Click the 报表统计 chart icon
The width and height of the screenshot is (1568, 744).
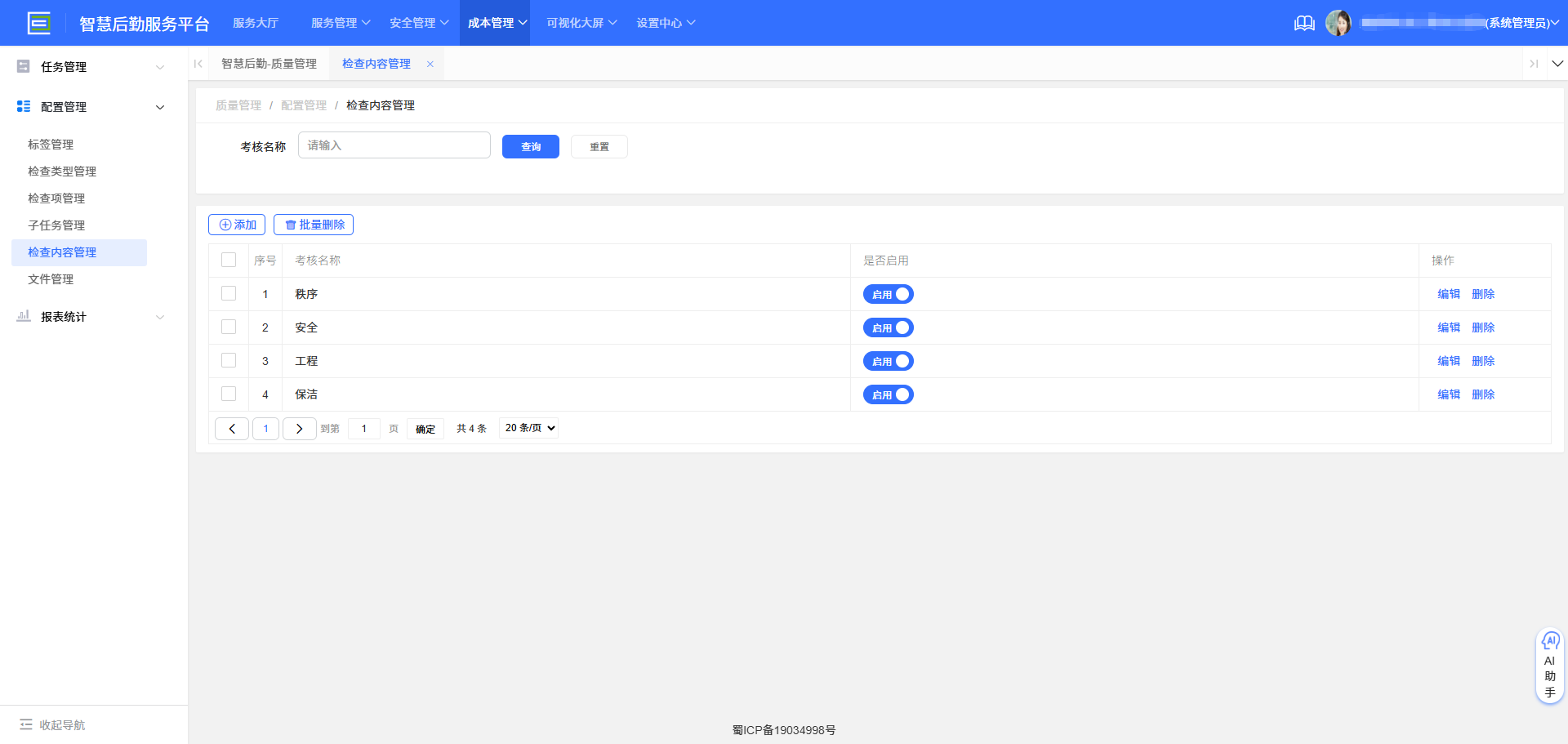23,317
